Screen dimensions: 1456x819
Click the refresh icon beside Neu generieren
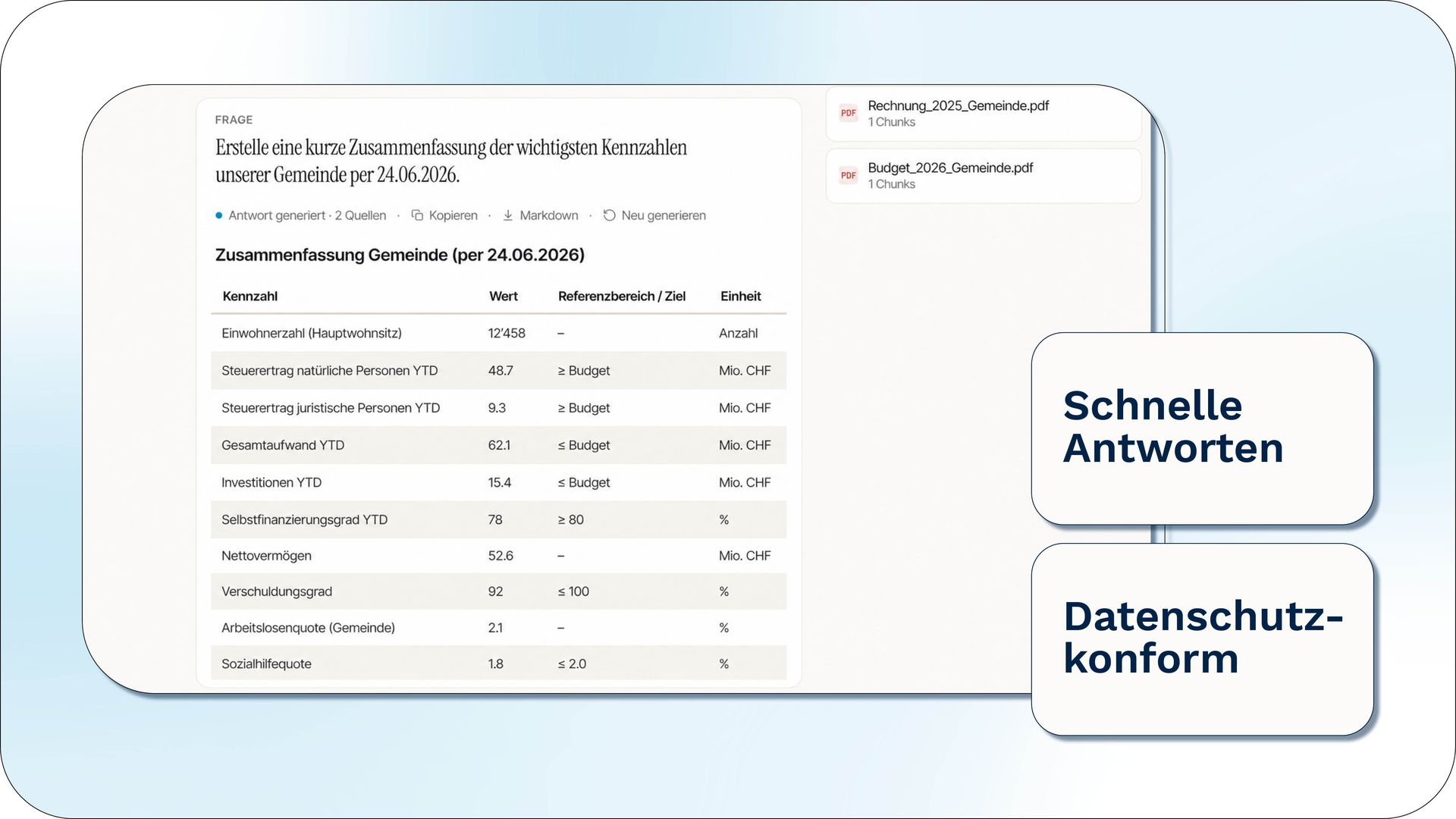point(609,215)
